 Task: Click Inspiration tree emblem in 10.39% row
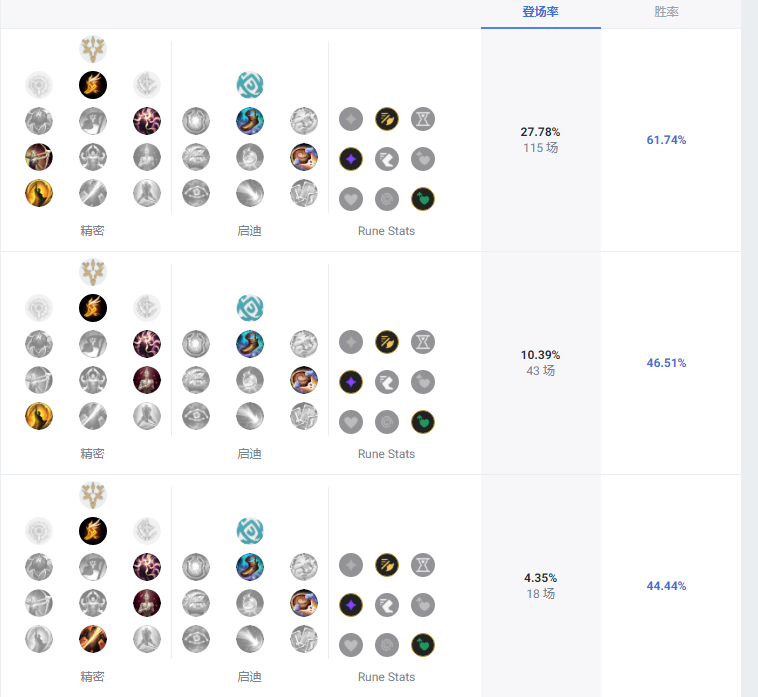[x=250, y=308]
